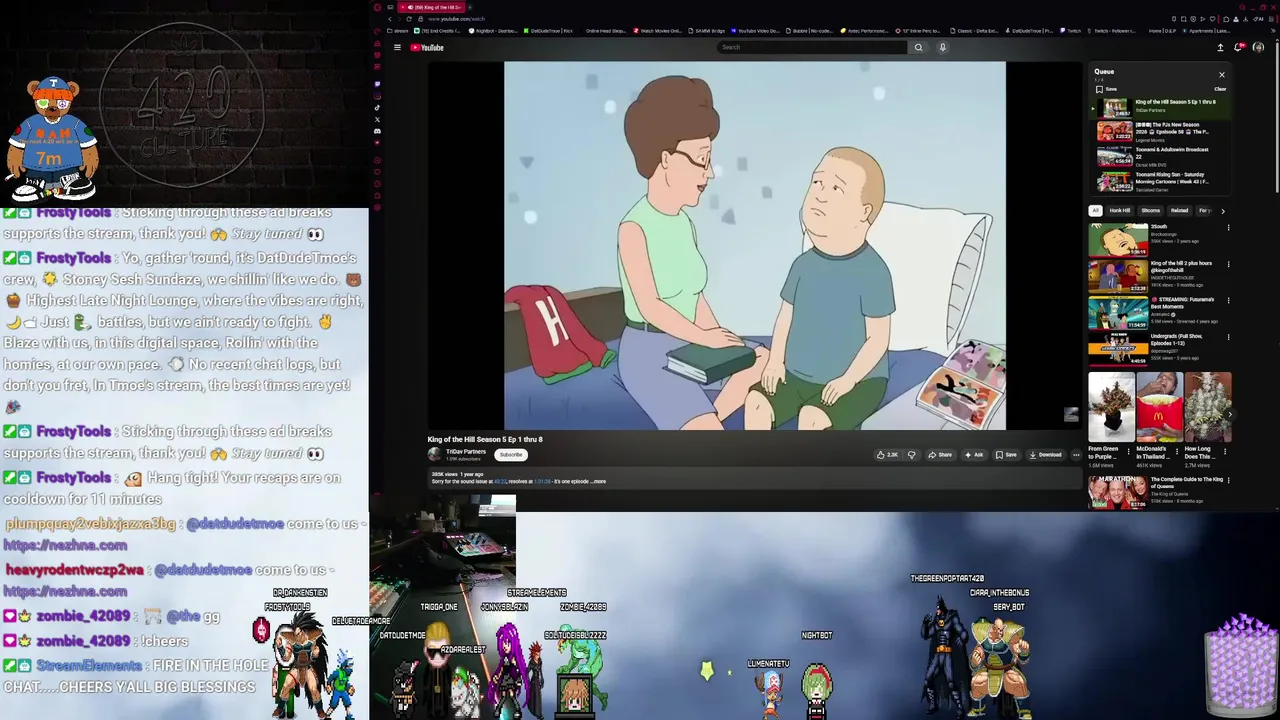Open more actions ellipsis under the video
Screen dimensions: 1280x720
[x=1076, y=455]
